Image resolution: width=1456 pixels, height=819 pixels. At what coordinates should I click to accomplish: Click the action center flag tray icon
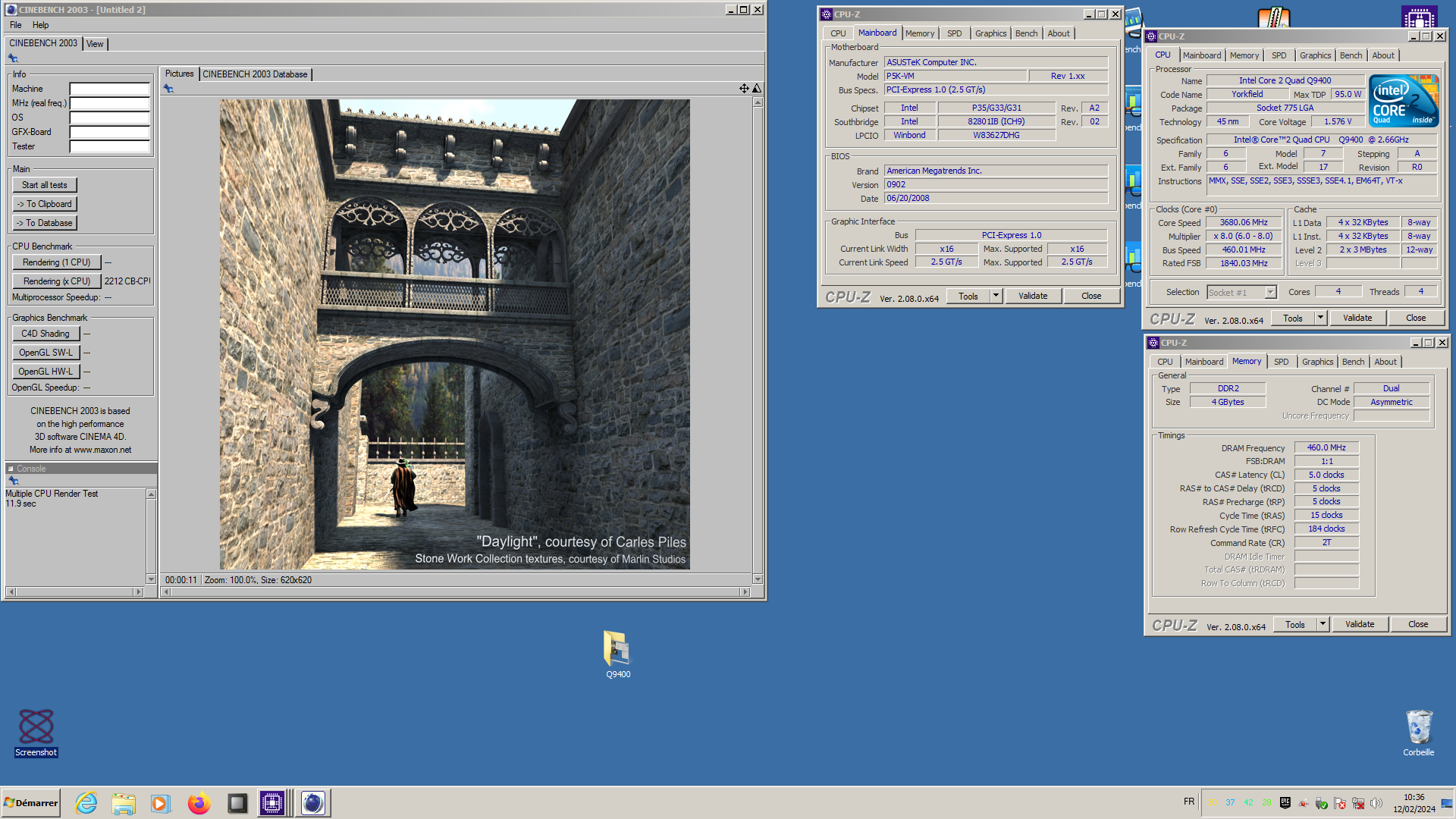click(x=1339, y=802)
